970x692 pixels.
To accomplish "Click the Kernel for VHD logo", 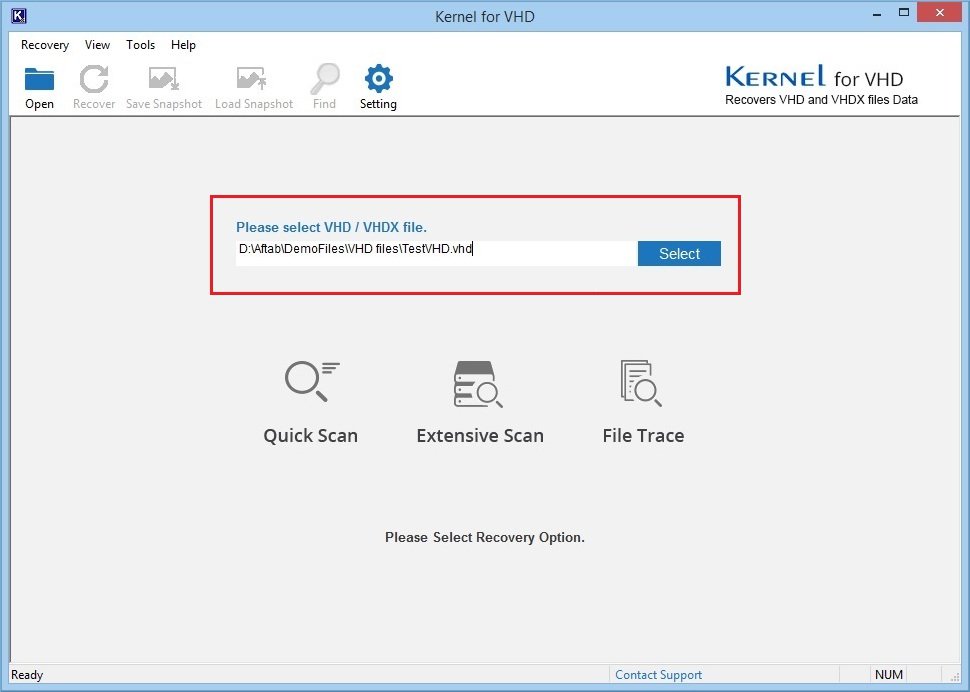I will pos(821,85).
